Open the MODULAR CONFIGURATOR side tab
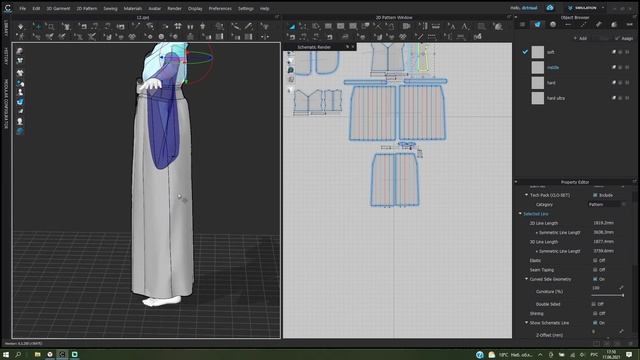The height and width of the screenshot is (360, 640). 6,104
